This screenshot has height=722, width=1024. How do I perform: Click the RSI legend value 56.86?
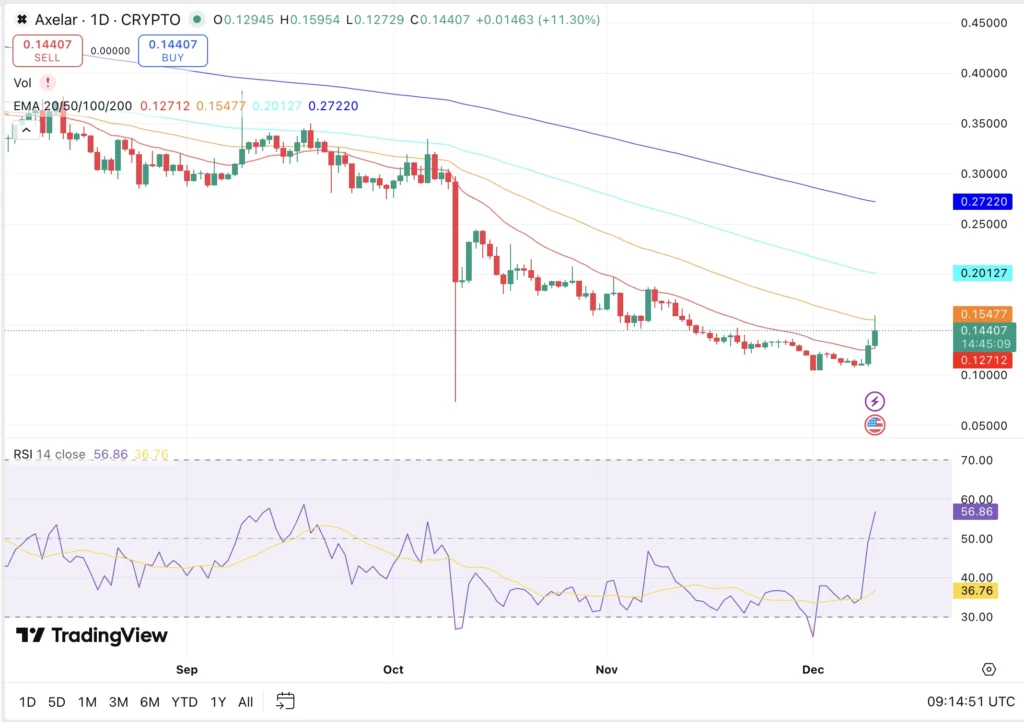110,454
